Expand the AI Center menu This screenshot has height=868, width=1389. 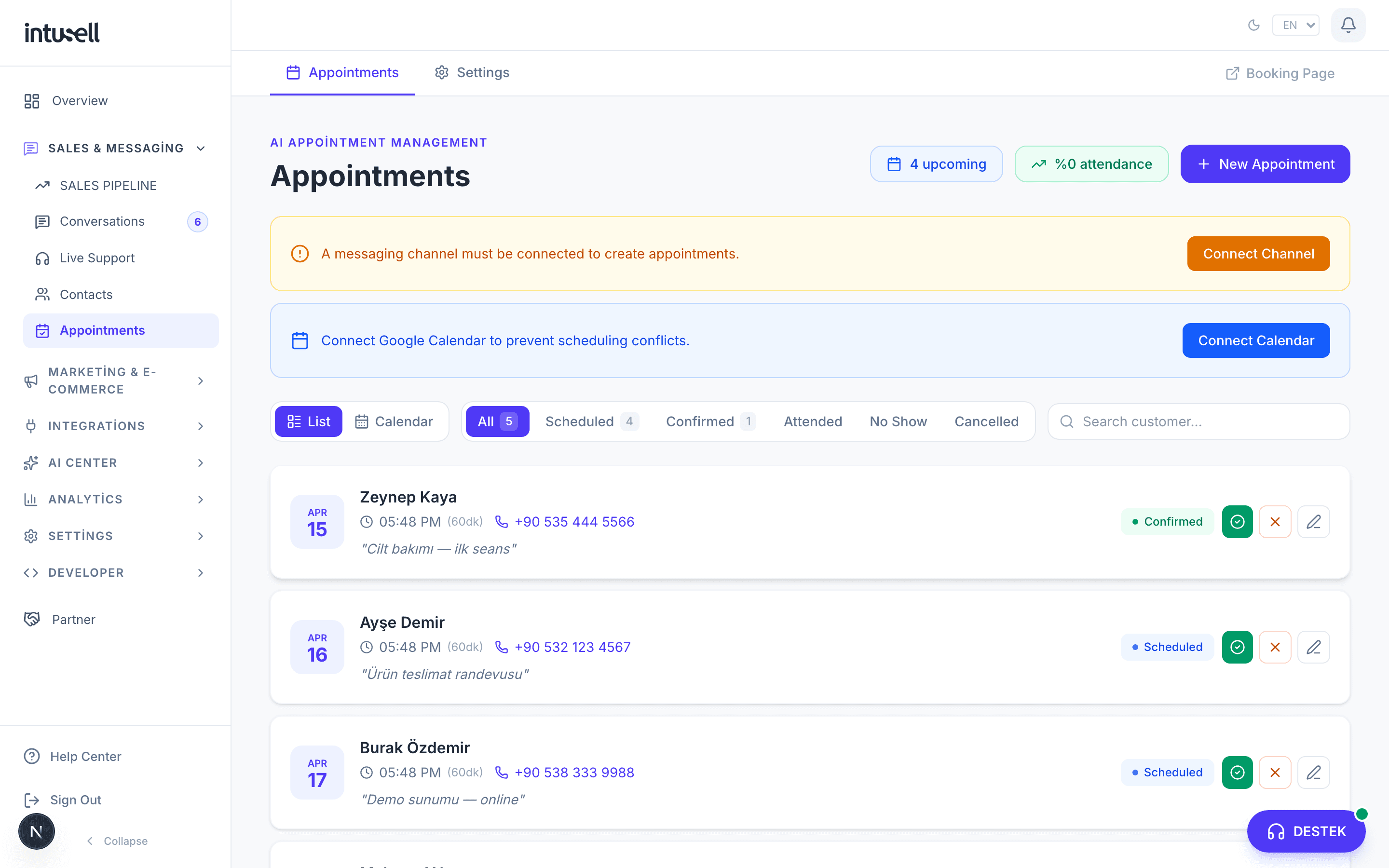point(115,463)
